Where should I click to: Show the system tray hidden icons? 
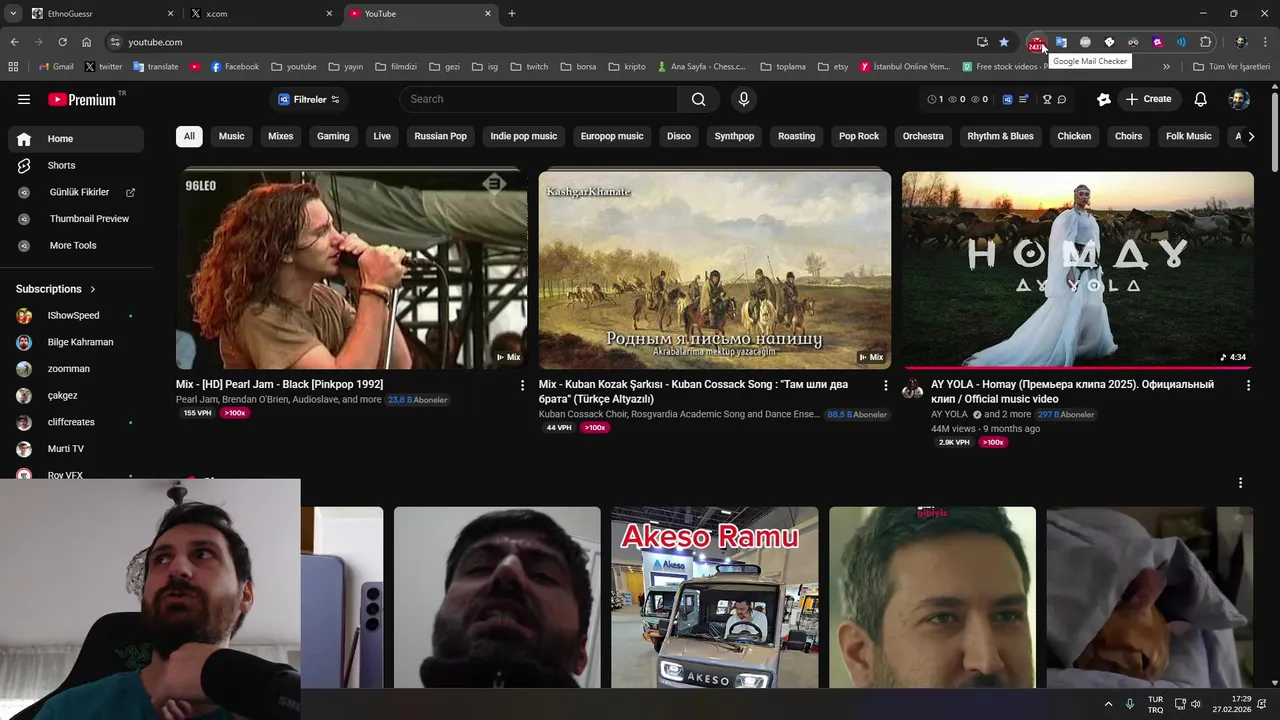[x=1108, y=704]
